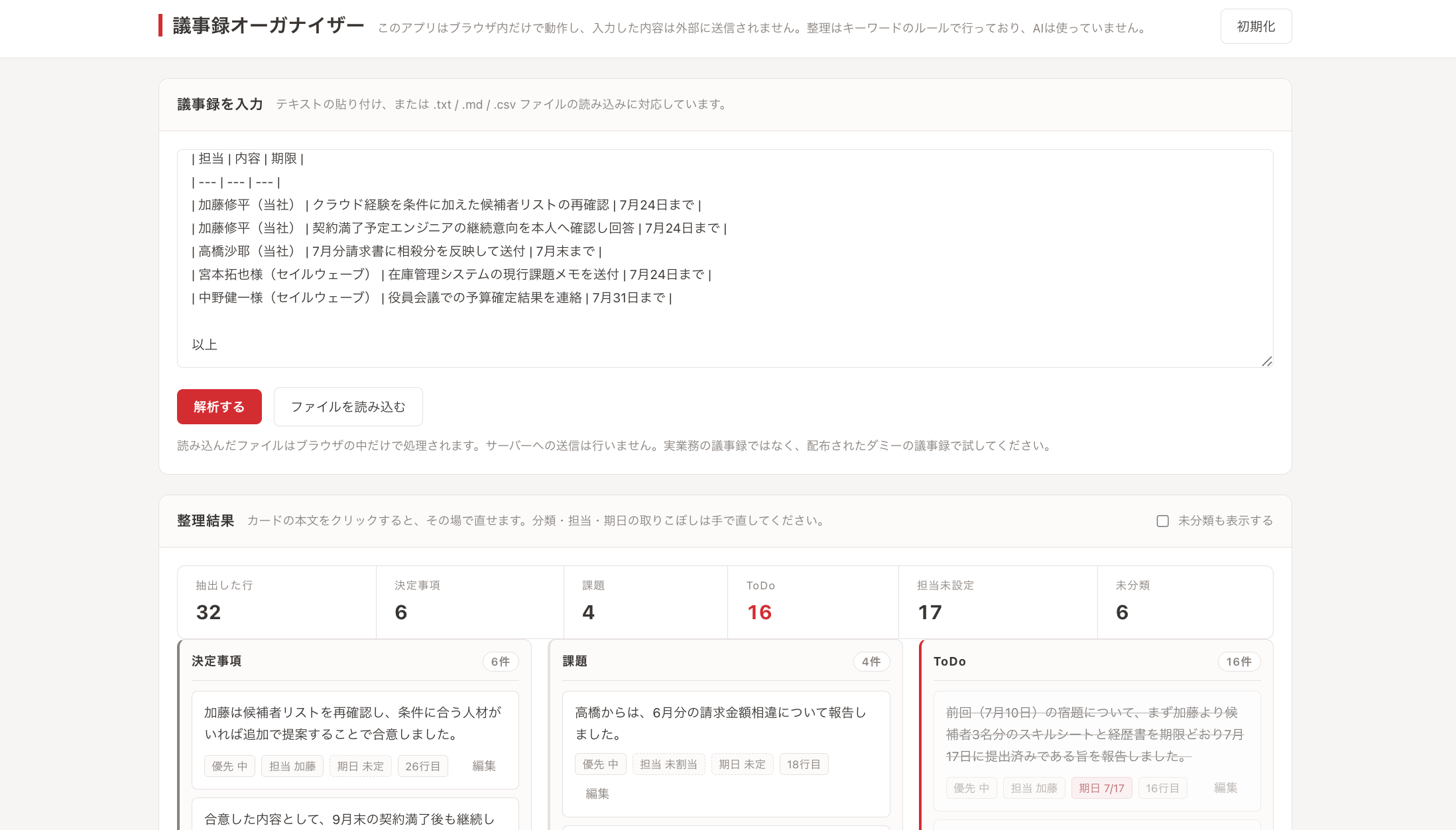Edit the struck-through 前回（7月10日） ToDo text
The height and width of the screenshot is (830, 1456).
(1095, 735)
